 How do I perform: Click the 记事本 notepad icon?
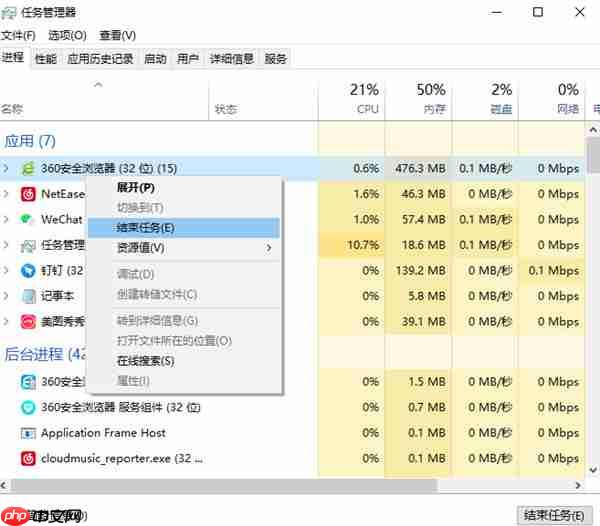[x=29, y=296]
